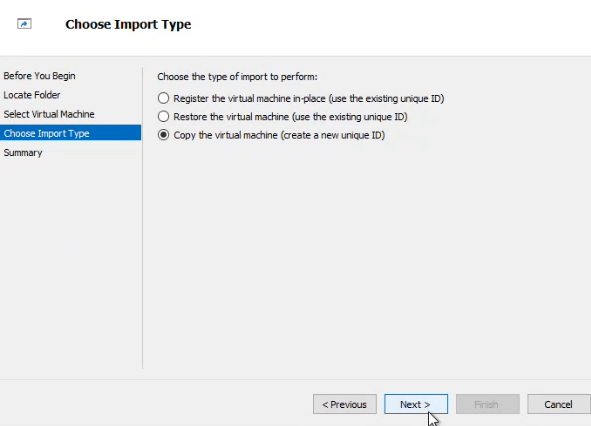Viewport: 591px width, 426px height.
Task: Click the 'use the existing unique ID' in-place label text
Action: click(x=386, y=98)
